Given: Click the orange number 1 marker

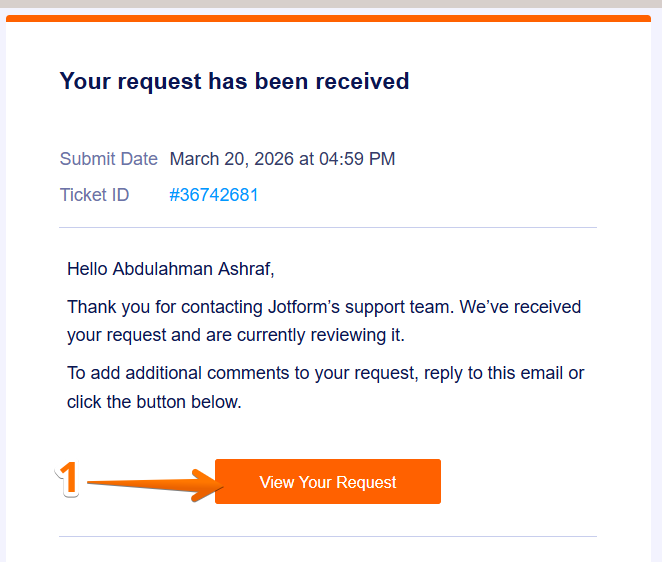Looking at the screenshot, I should pyautogui.click(x=67, y=478).
